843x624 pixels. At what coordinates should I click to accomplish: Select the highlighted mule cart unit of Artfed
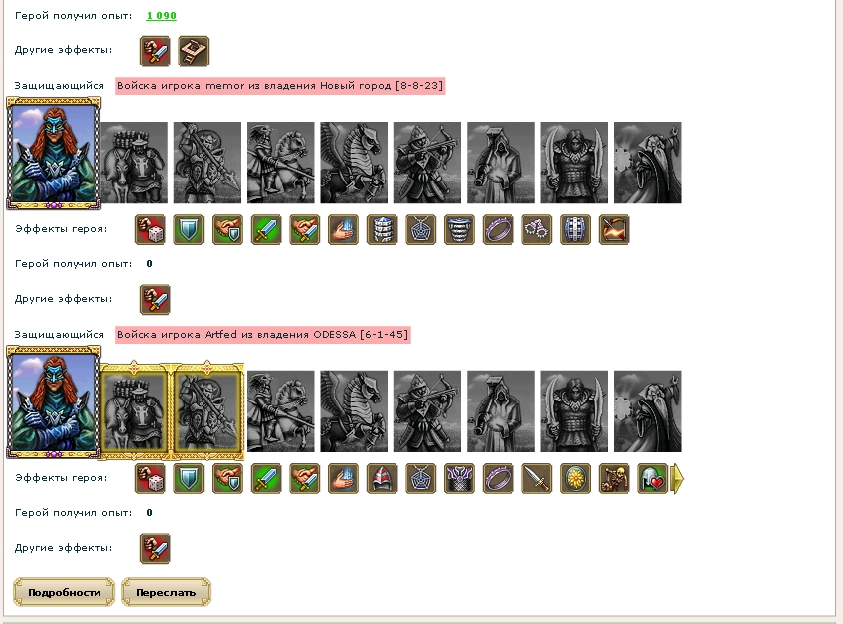pos(134,411)
